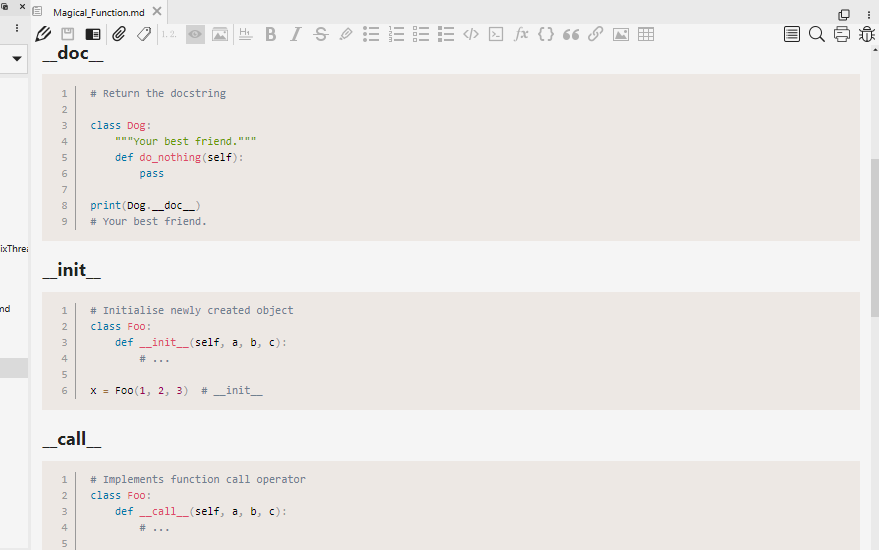Click the 'class Dog:' line
This screenshot has width=879, height=550.
coord(121,126)
